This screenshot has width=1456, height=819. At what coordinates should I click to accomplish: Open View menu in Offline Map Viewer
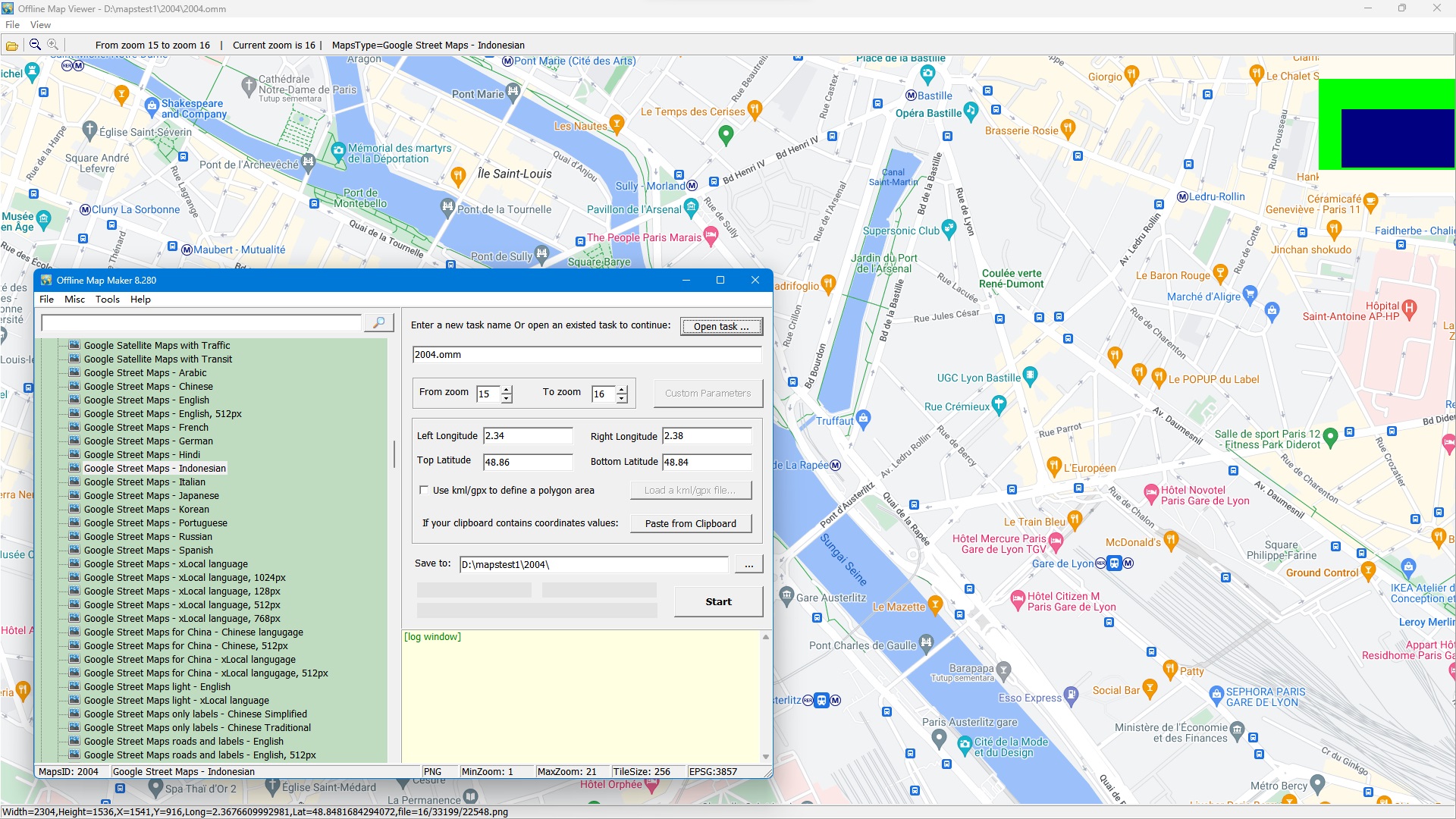pos(40,25)
